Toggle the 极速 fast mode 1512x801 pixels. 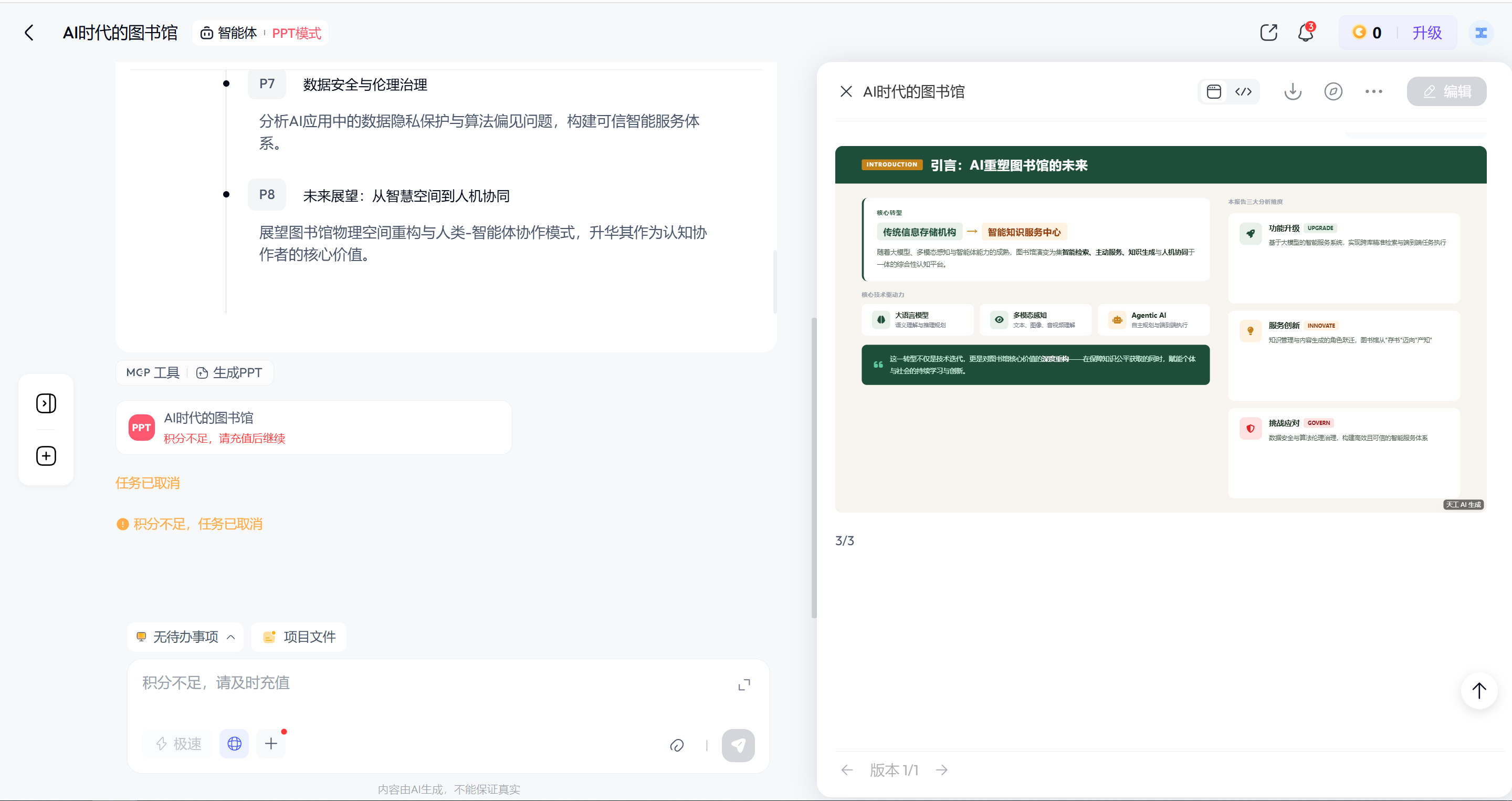pos(178,744)
